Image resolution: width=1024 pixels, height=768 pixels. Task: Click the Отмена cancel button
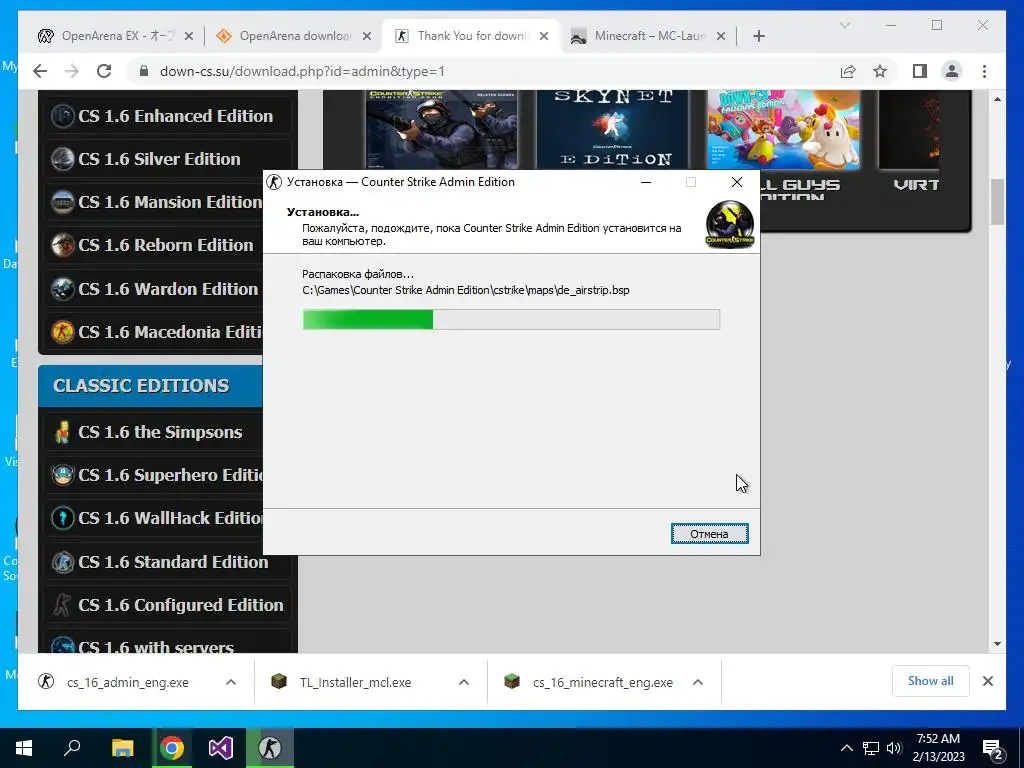(709, 534)
